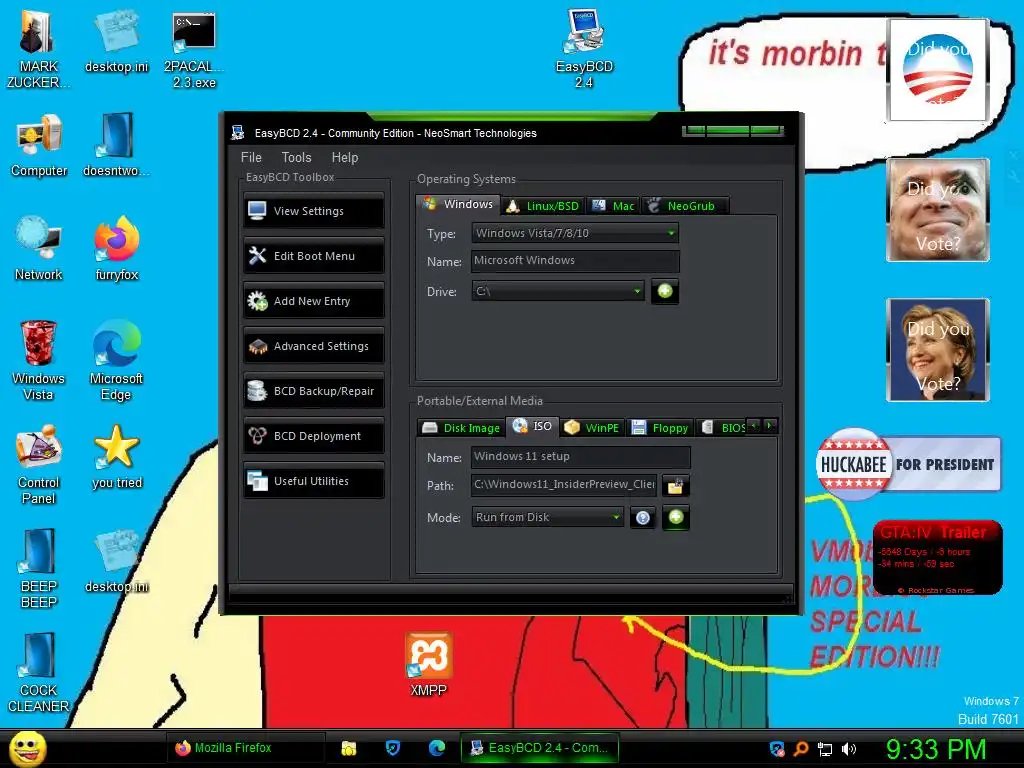Open the network tray icon

tap(825, 749)
